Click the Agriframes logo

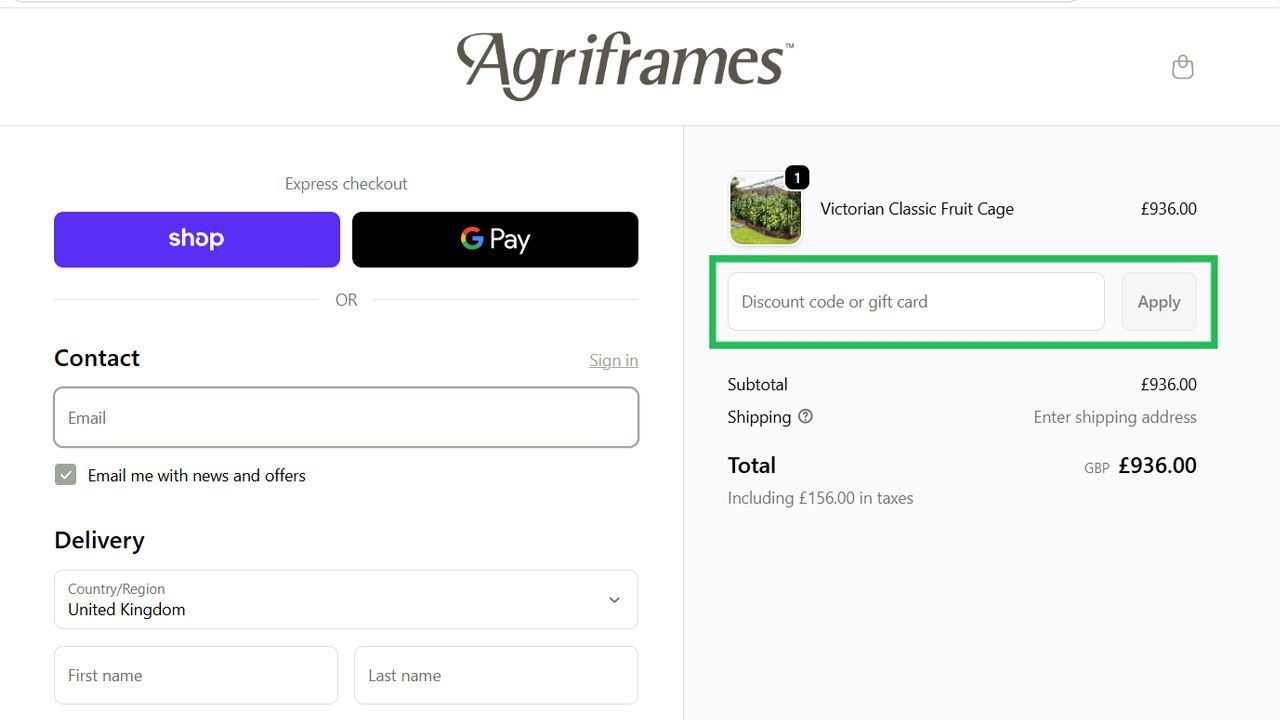[625, 65]
